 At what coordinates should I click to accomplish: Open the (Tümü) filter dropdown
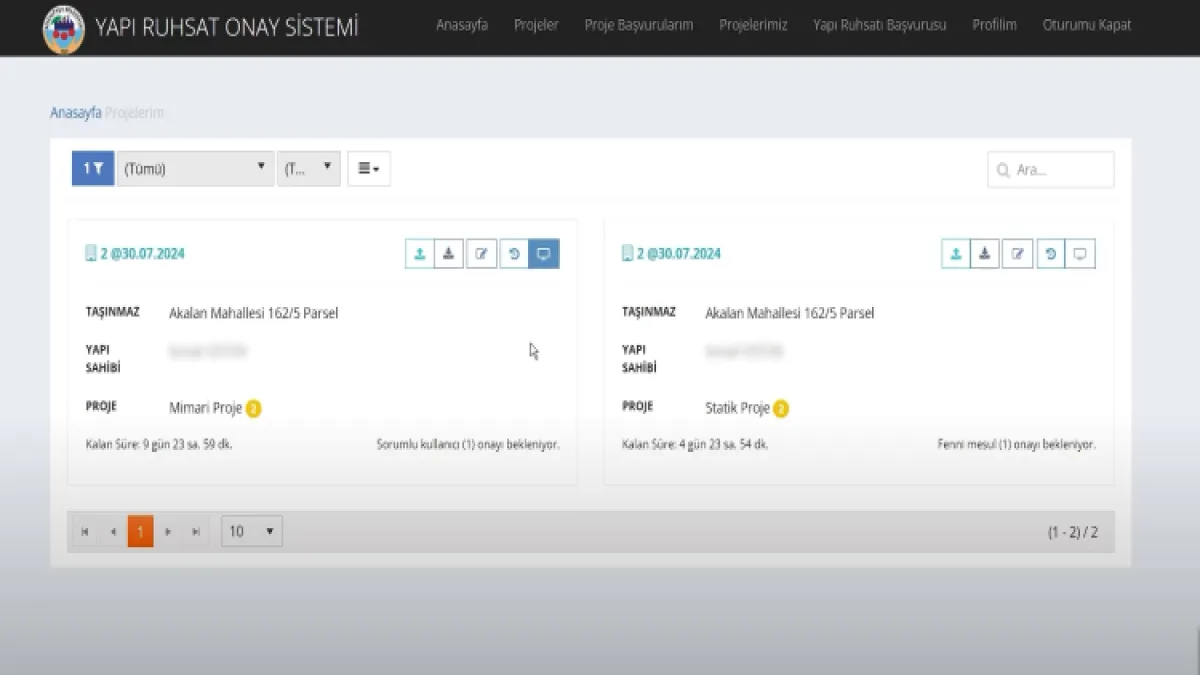(195, 169)
